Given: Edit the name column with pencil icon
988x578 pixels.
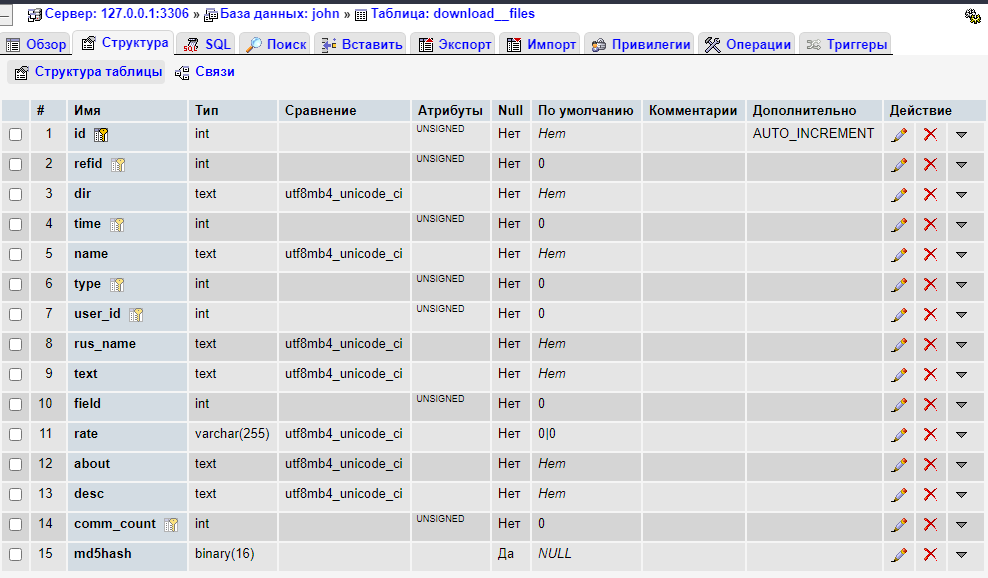Looking at the screenshot, I should [899, 255].
